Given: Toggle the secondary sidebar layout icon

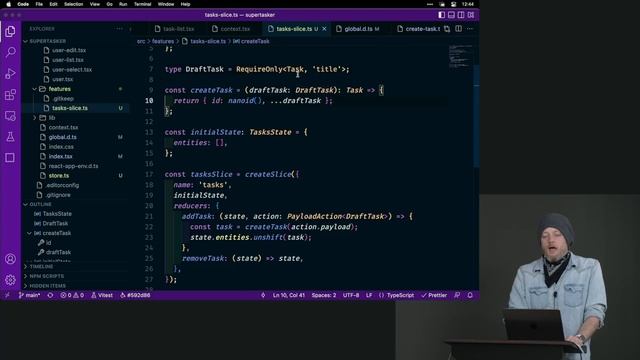Looking at the screenshot, I should [x=461, y=15].
